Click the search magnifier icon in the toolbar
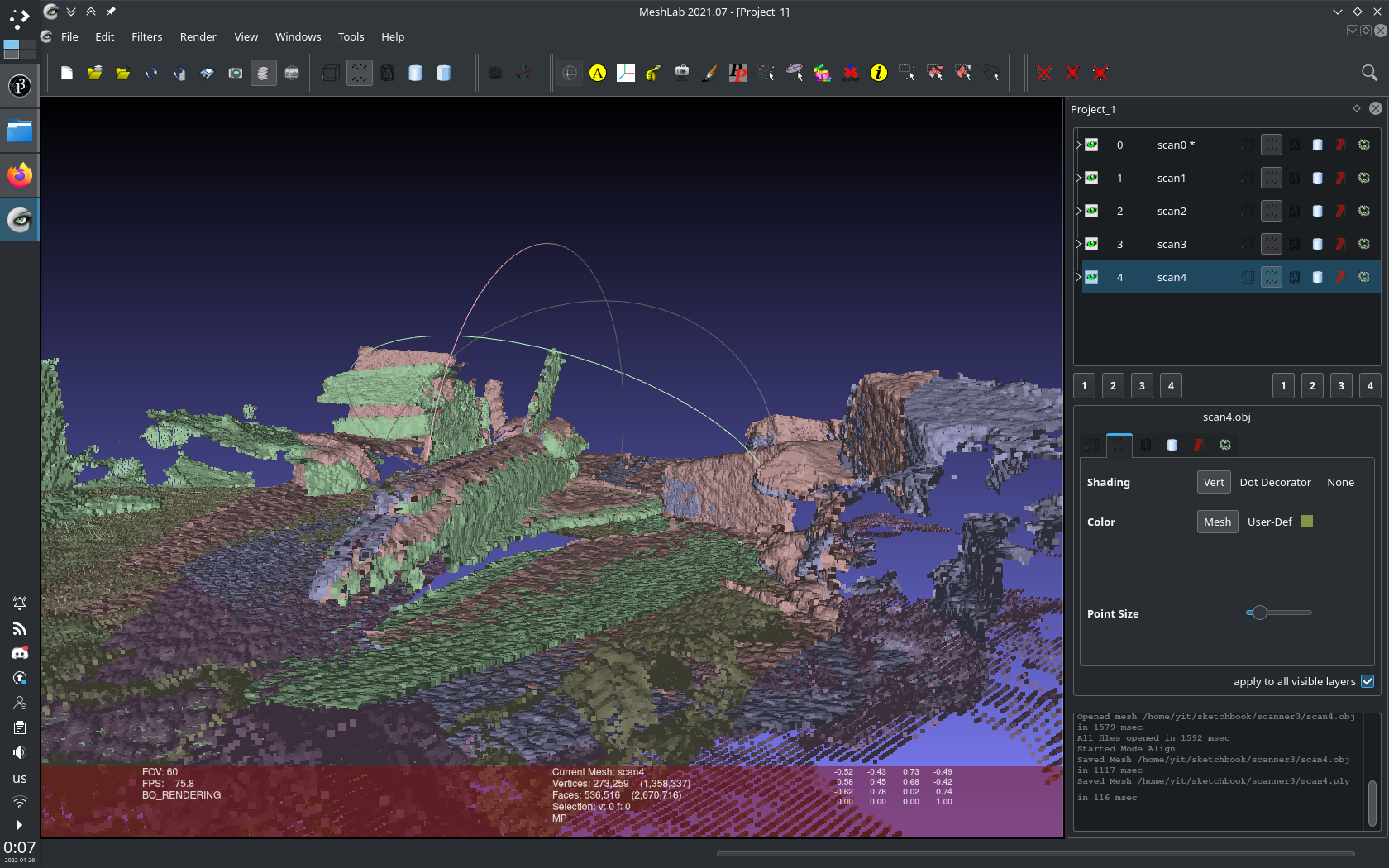The width and height of the screenshot is (1389, 868). [x=1369, y=73]
